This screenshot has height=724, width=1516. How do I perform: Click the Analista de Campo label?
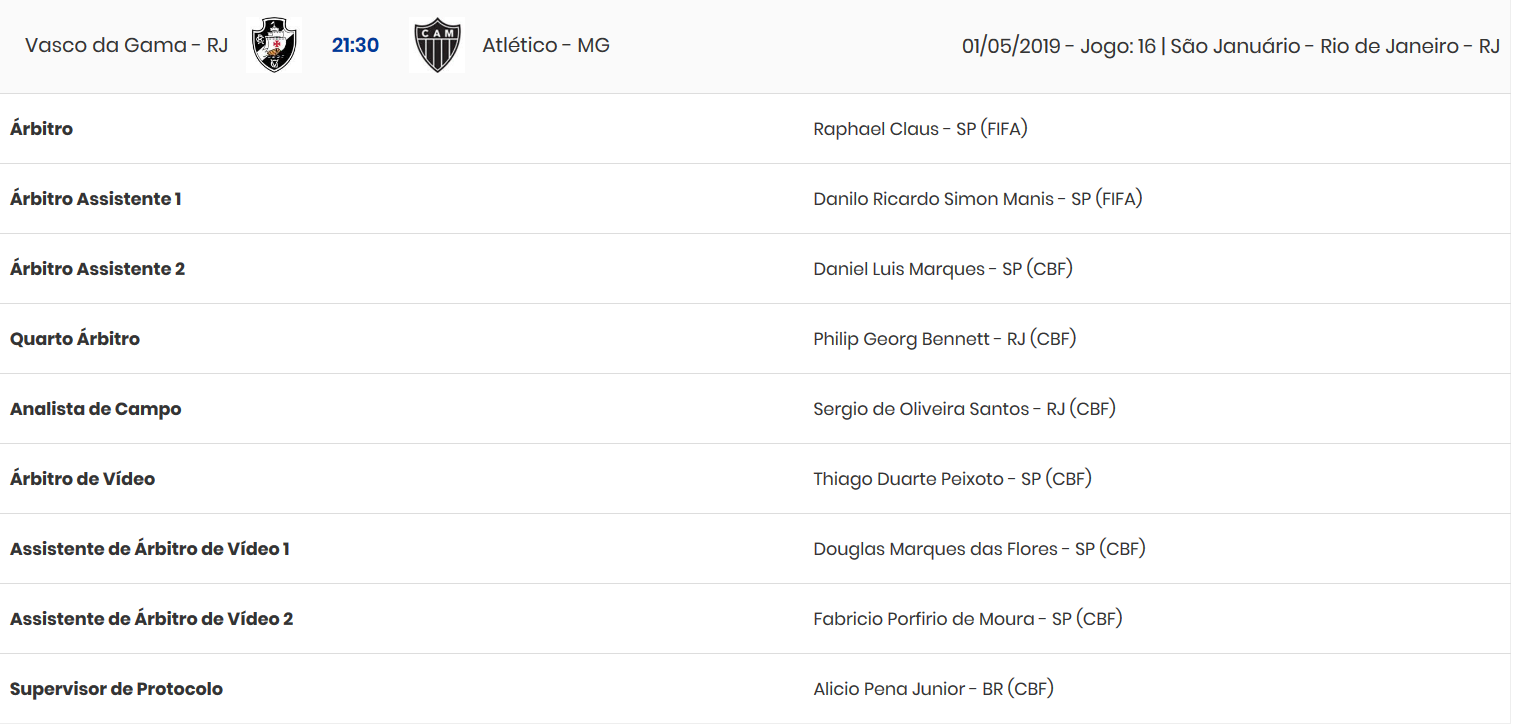[x=95, y=409]
